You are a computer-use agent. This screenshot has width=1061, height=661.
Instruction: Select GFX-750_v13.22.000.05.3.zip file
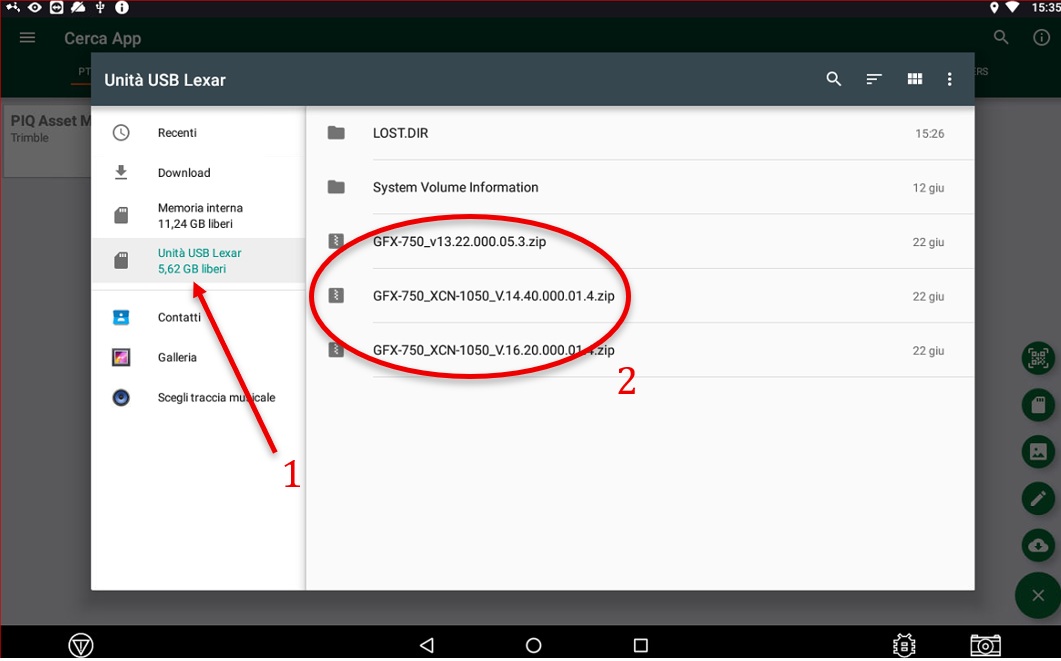(x=640, y=242)
